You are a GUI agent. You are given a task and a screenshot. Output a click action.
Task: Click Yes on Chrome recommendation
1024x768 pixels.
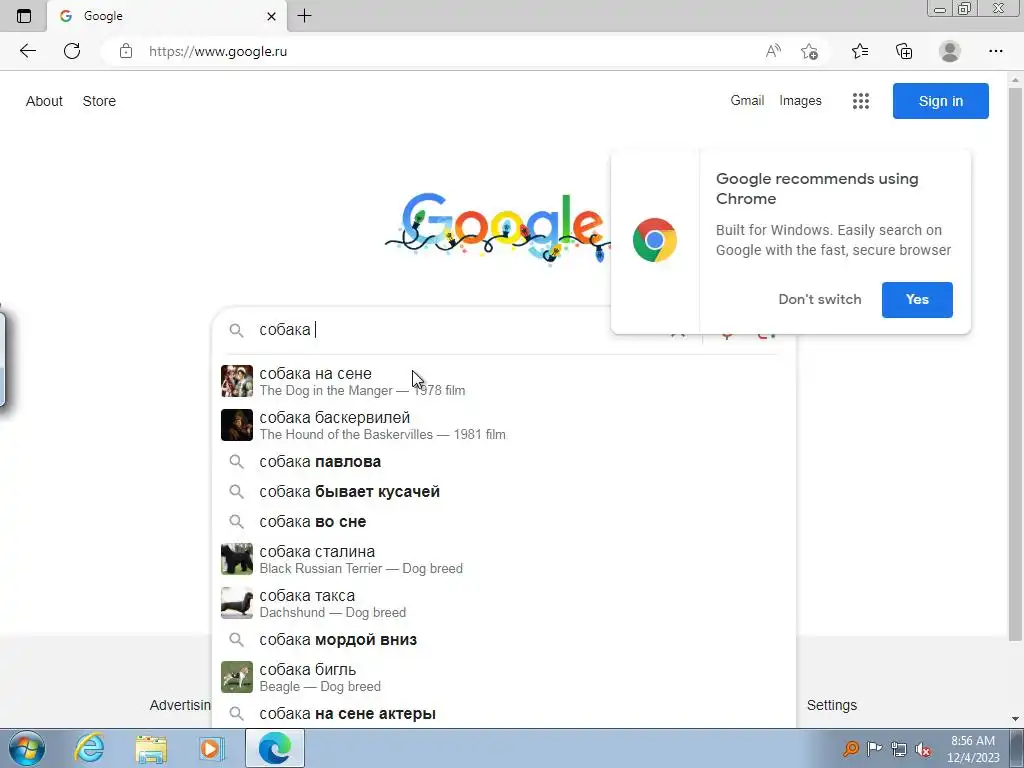917,300
